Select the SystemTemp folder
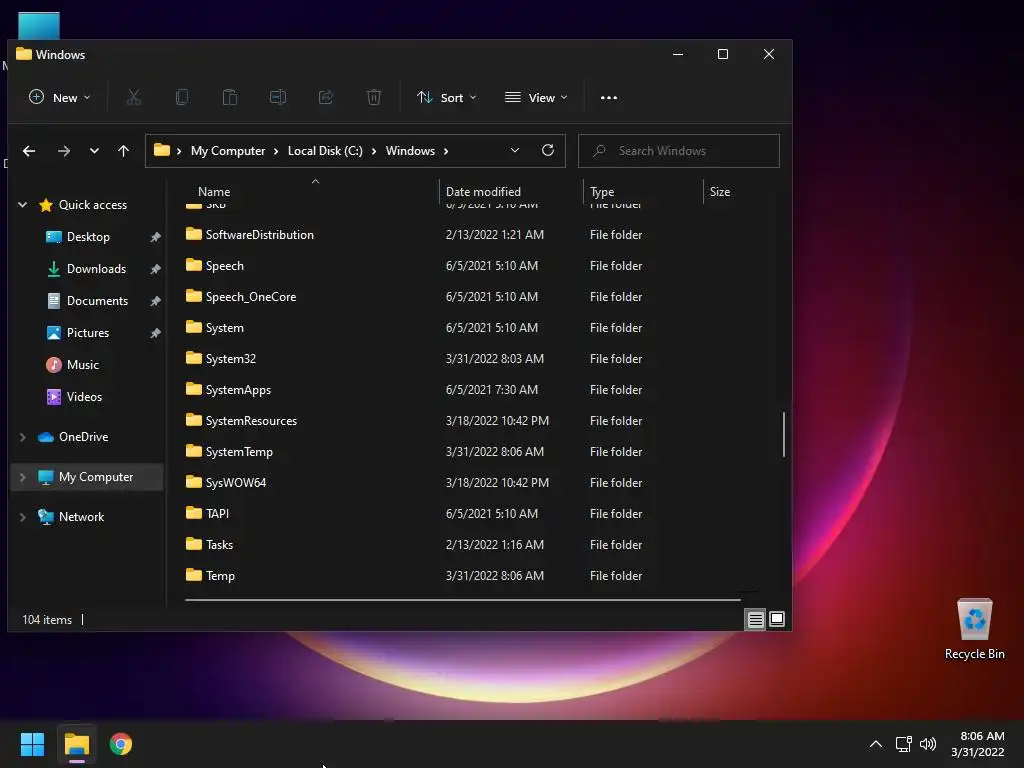The height and width of the screenshot is (768, 1024). [x=239, y=452]
